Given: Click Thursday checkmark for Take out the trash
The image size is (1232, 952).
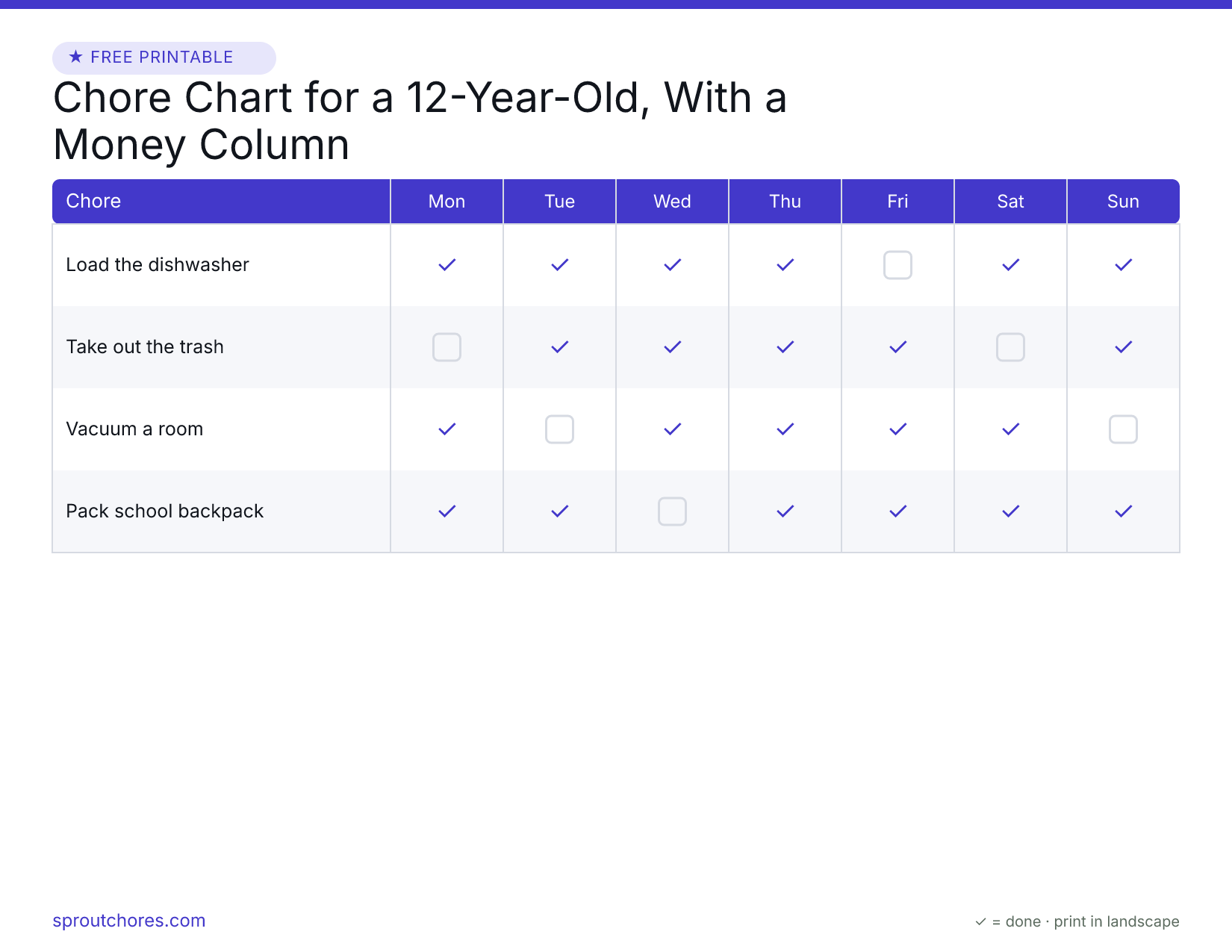Looking at the screenshot, I should click(x=785, y=347).
